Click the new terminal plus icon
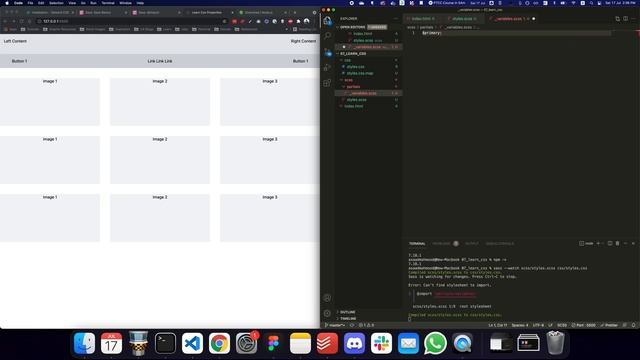Viewport: 640px width, 360px height. point(598,243)
